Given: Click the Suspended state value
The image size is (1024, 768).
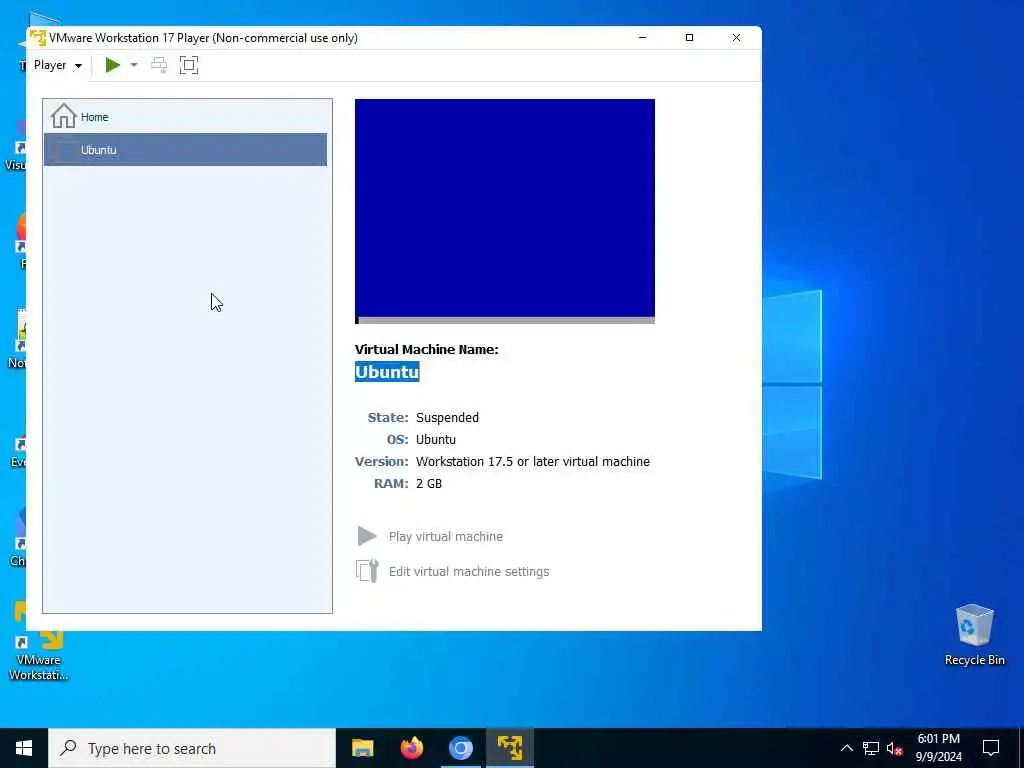Looking at the screenshot, I should (447, 417).
